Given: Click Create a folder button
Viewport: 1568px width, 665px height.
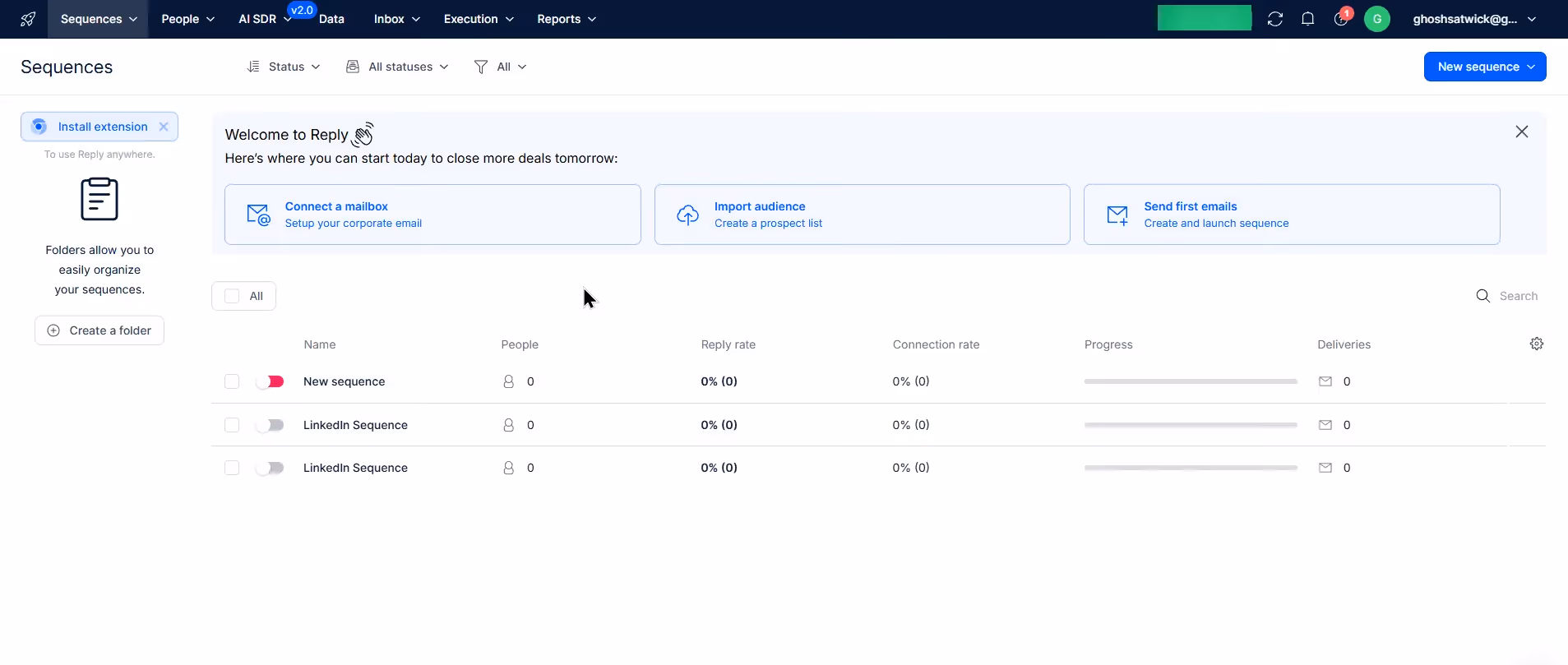Looking at the screenshot, I should pos(99,330).
